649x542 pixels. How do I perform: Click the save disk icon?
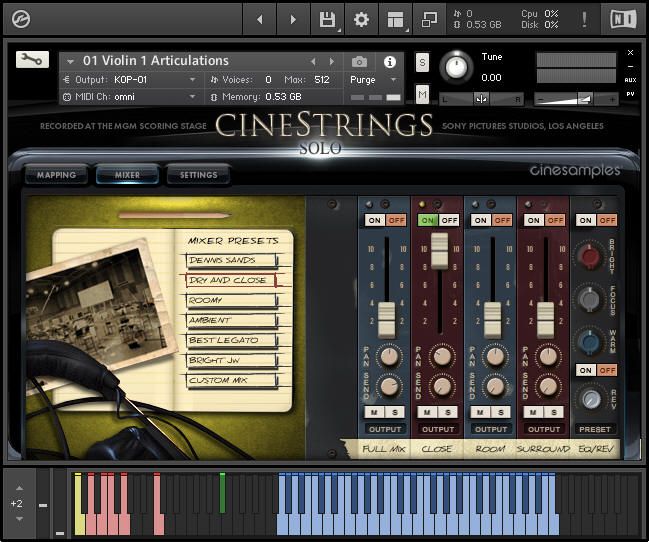pyautogui.click(x=326, y=19)
